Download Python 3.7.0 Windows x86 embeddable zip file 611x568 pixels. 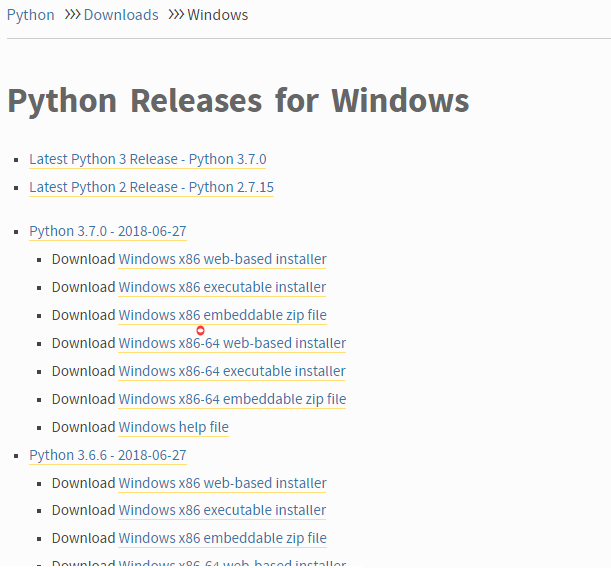pyautogui.click(x=222, y=315)
